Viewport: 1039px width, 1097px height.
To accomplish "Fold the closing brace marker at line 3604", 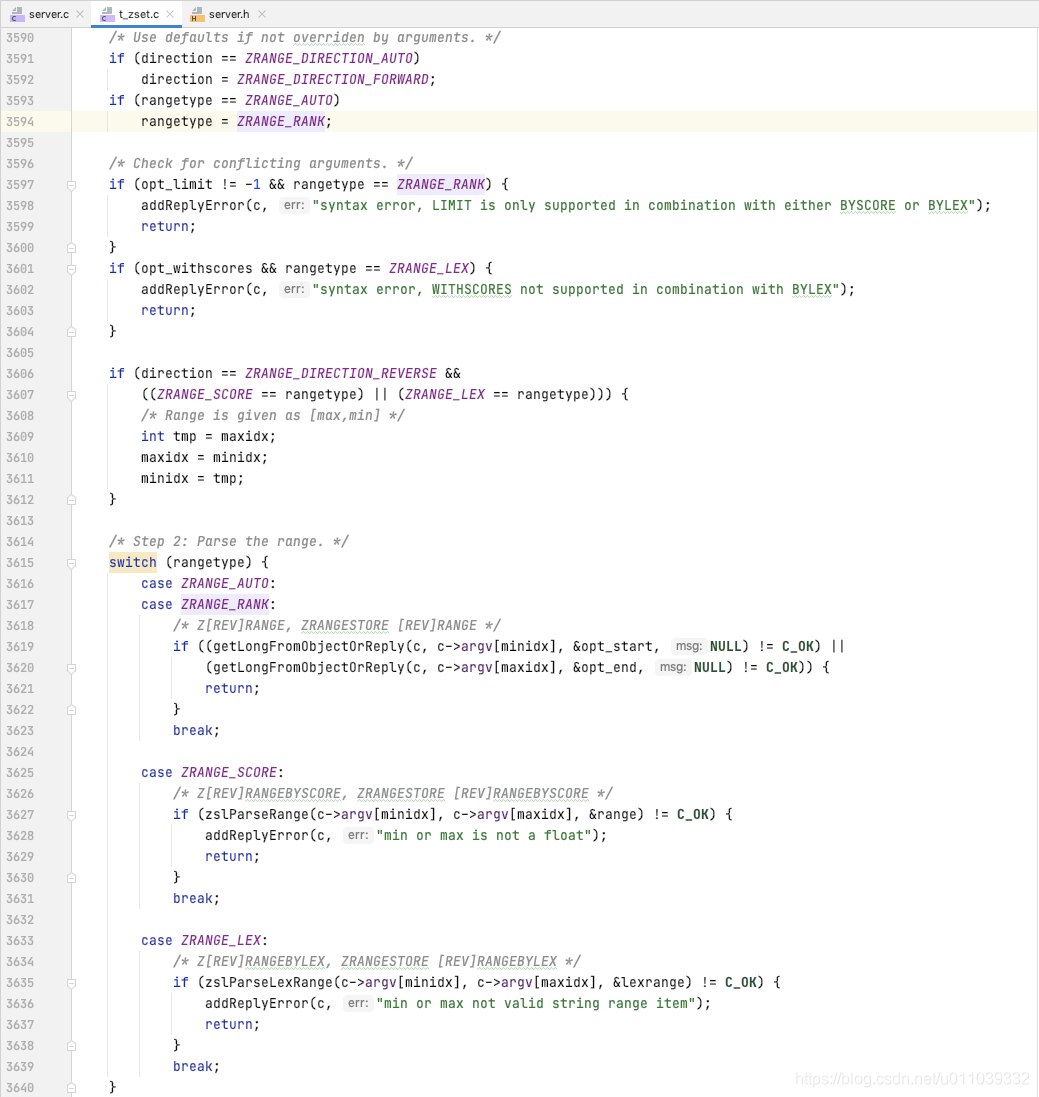I will pos(71,332).
